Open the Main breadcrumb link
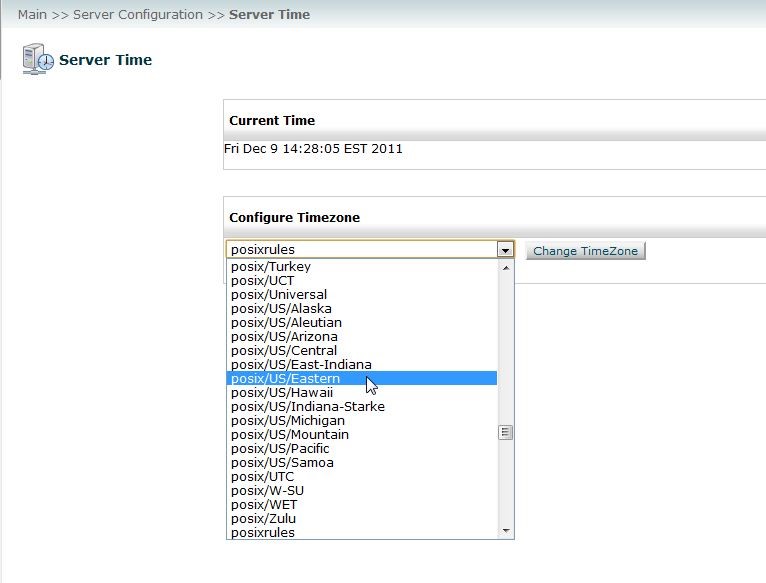 point(32,15)
